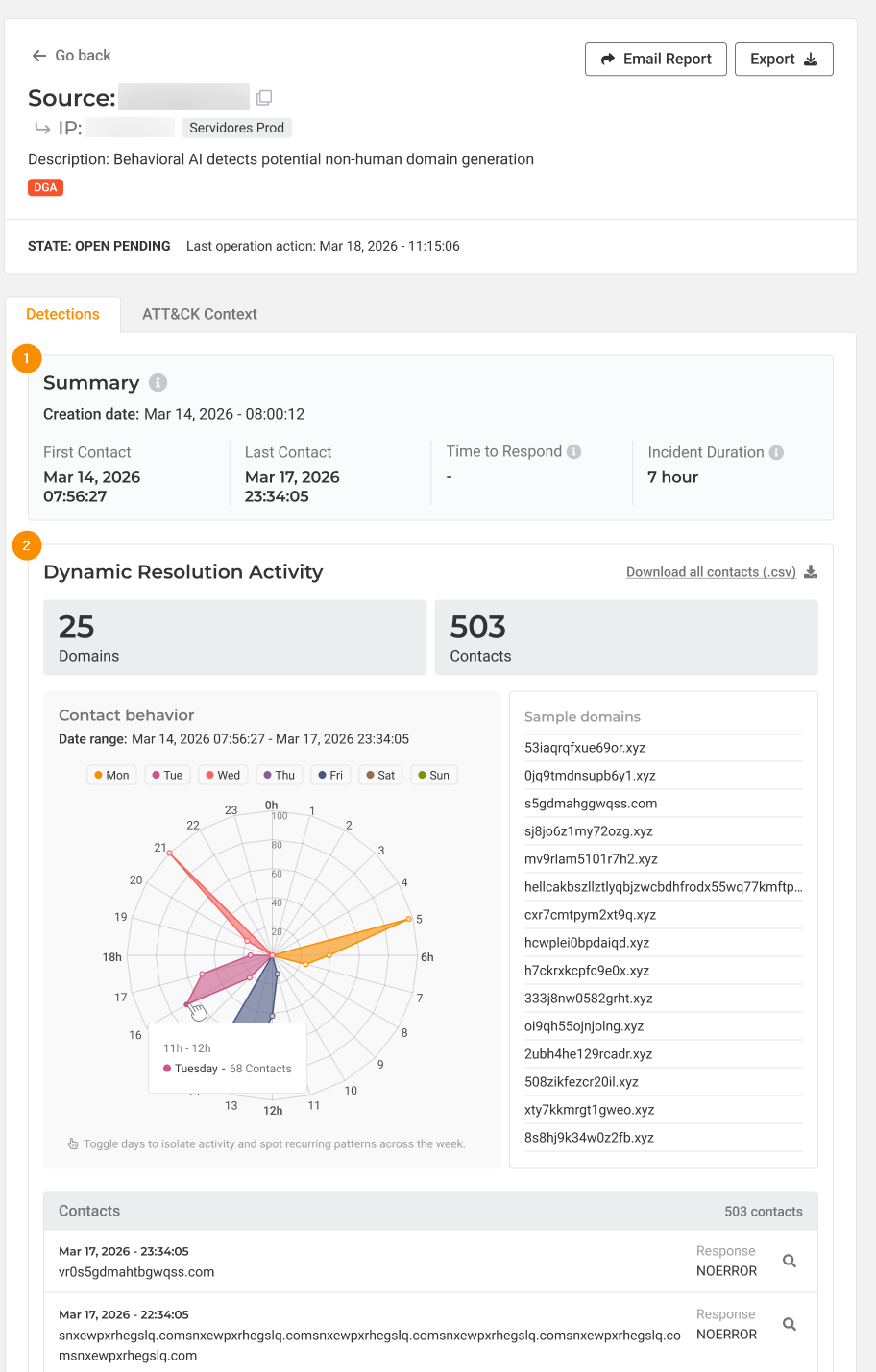Click the Thu purple legend swatch
This screenshot has width=876, height=1372.
point(267,775)
